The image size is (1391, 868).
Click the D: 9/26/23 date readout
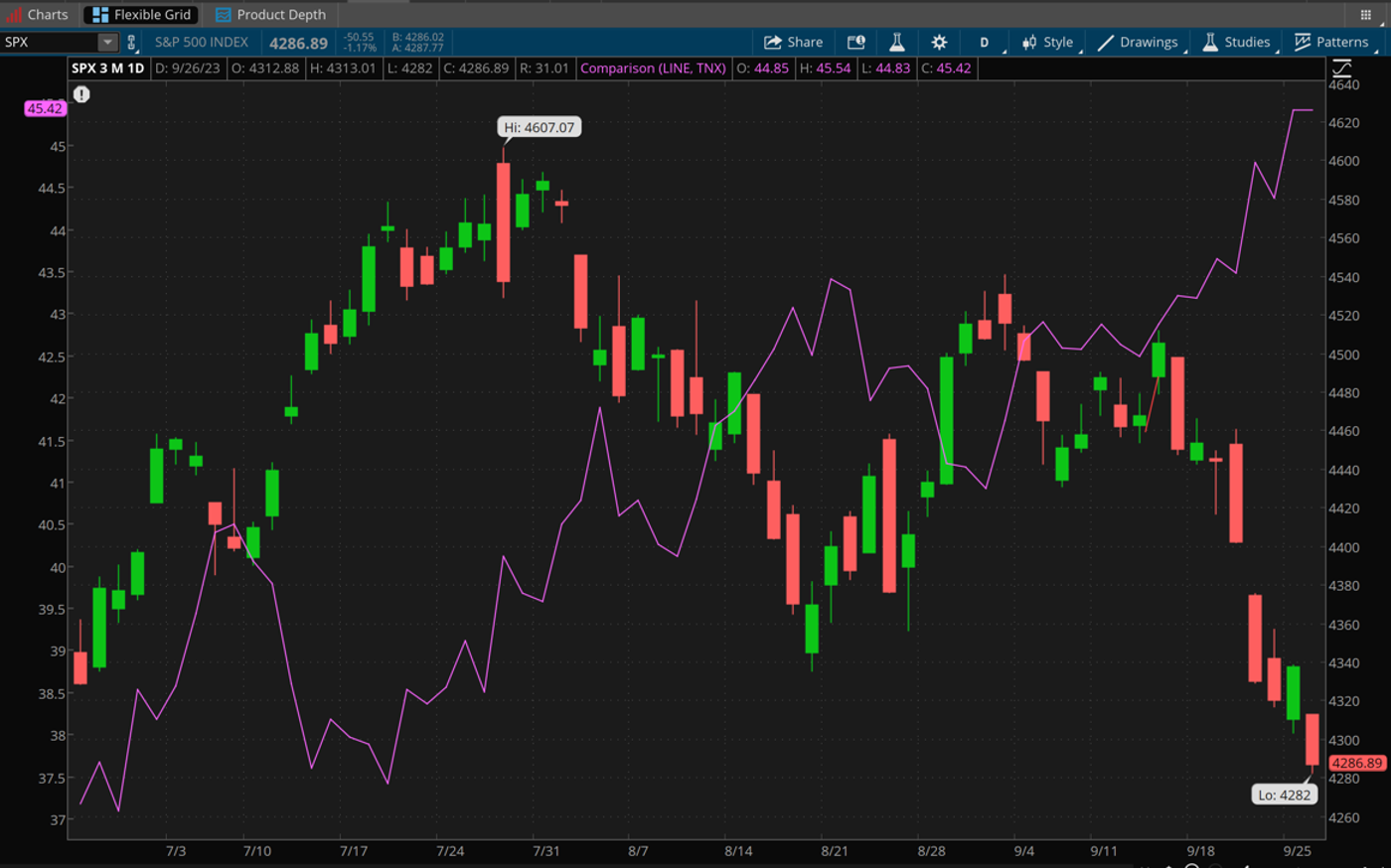[x=188, y=69]
